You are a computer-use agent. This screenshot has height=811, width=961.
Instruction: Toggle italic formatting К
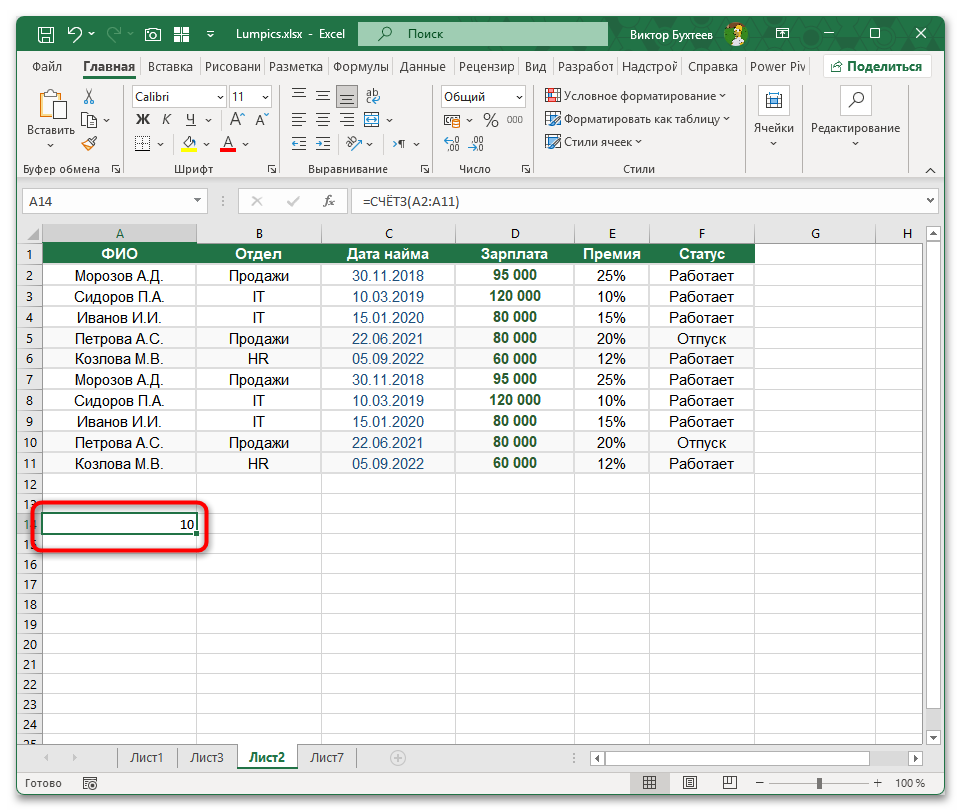pos(166,120)
